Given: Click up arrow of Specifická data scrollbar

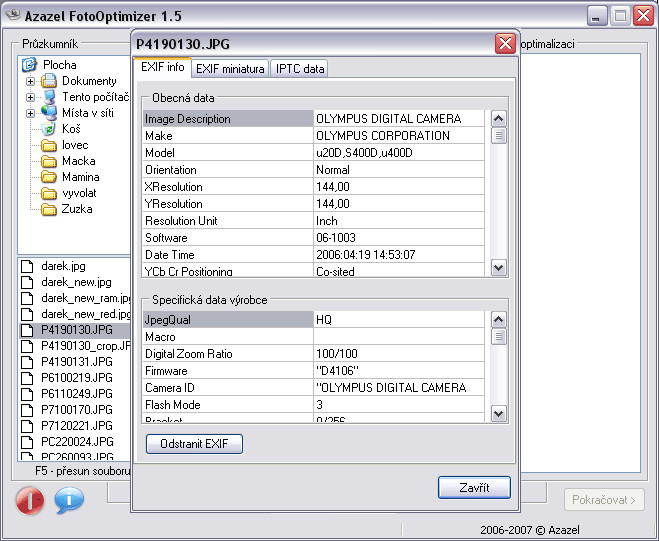Looking at the screenshot, I should tap(498, 319).
